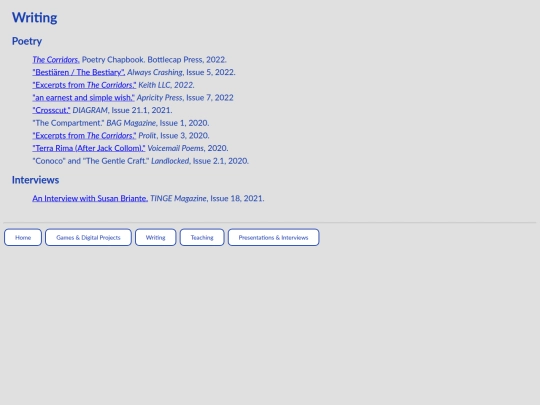This screenshot has width=540, height=405.
Task: Open the "Bestiären / The Bestiary" link
Action: pos(79,72)
